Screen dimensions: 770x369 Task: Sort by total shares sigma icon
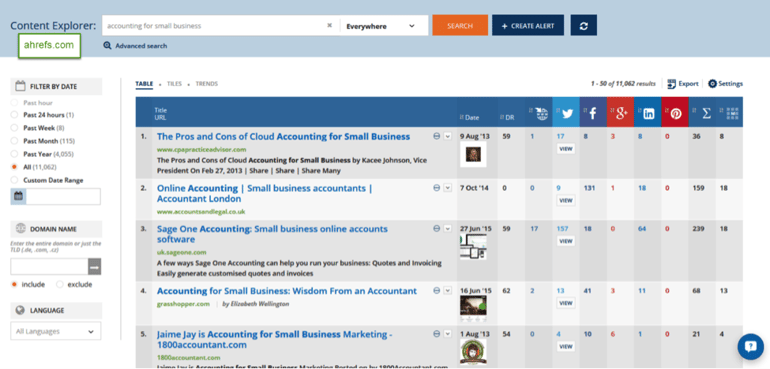(x=706, y=114)
